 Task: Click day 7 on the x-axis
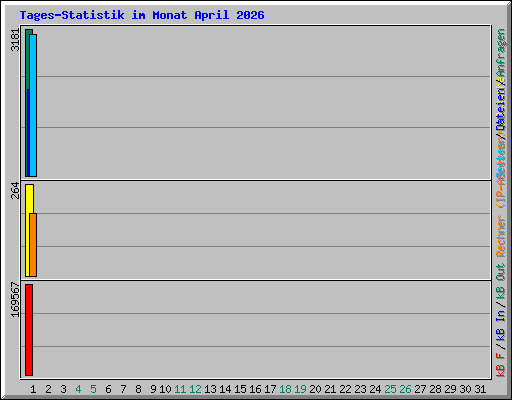(x=123, y=389)
